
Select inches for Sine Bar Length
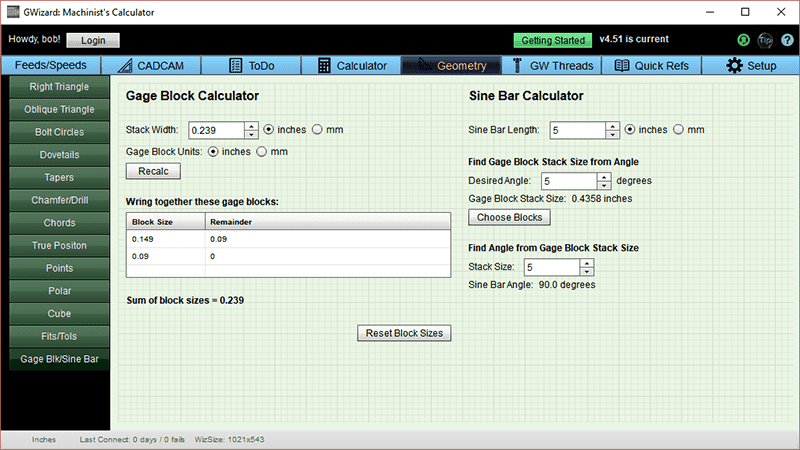[630, 130]
